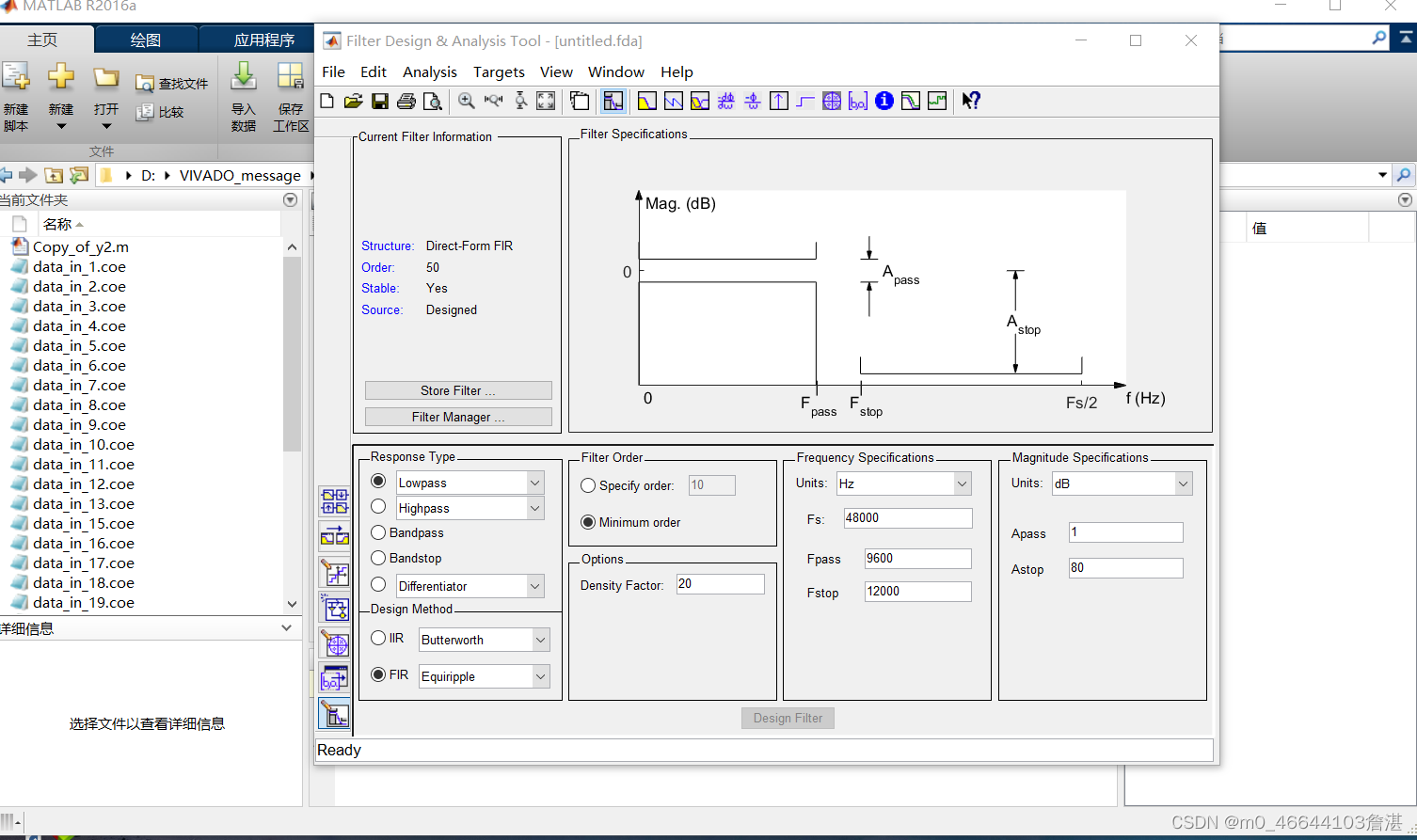Click the Fpass input field showing 9600
Screen dimensions: 1417x840
(x=918, y=558)
